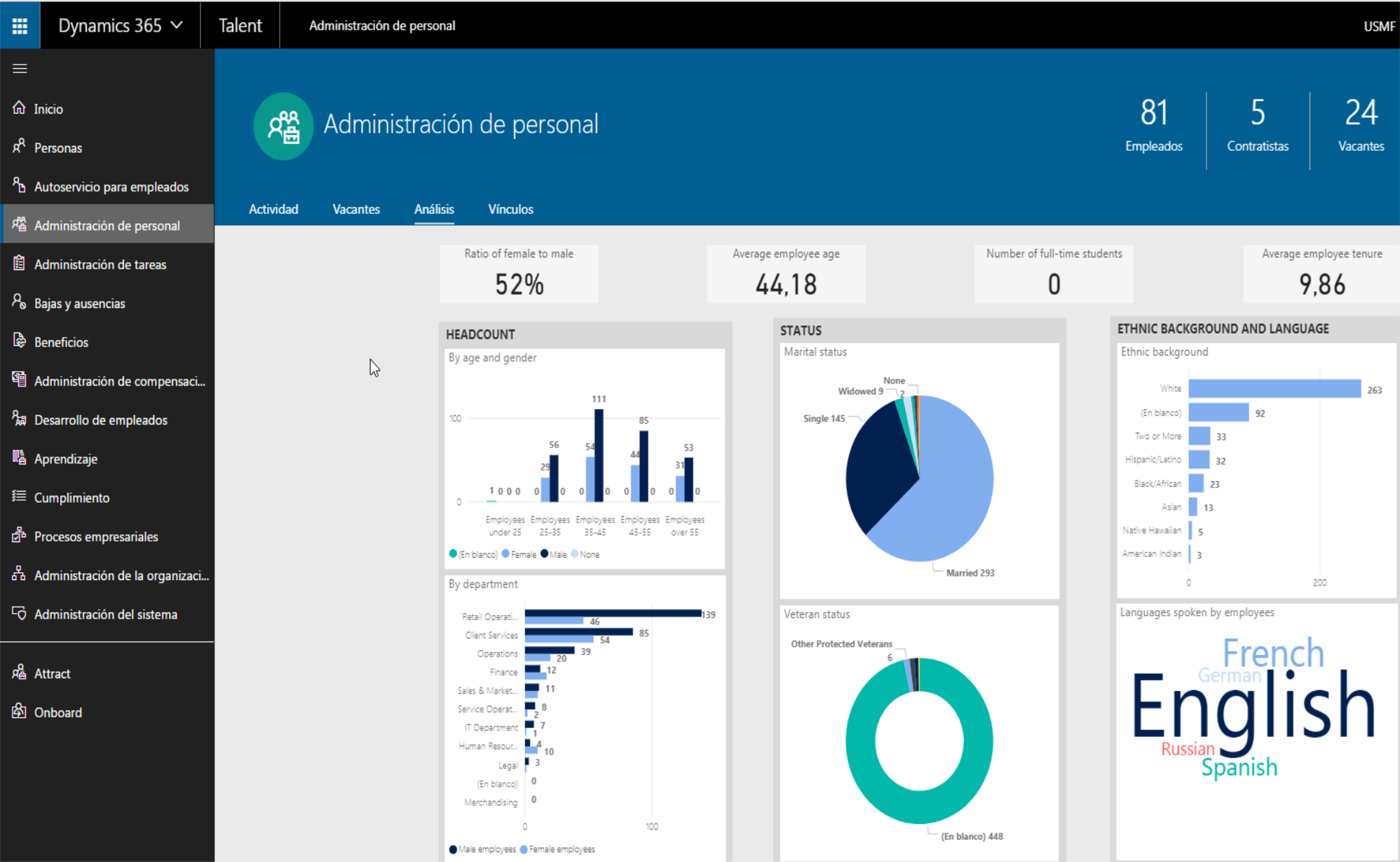Click Male employees legend swatch

tap(453, 849)
